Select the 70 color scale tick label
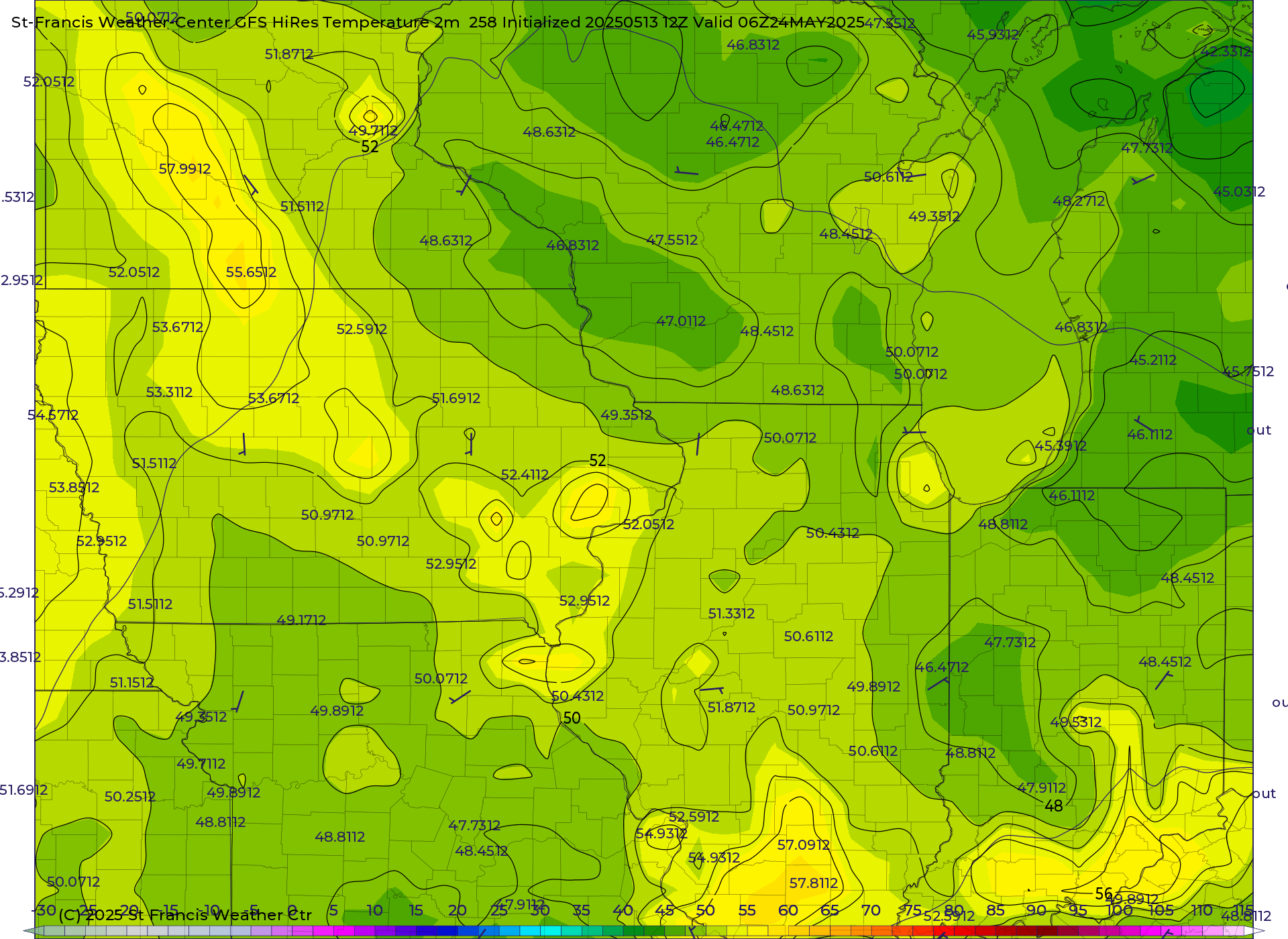 point(871,910)
